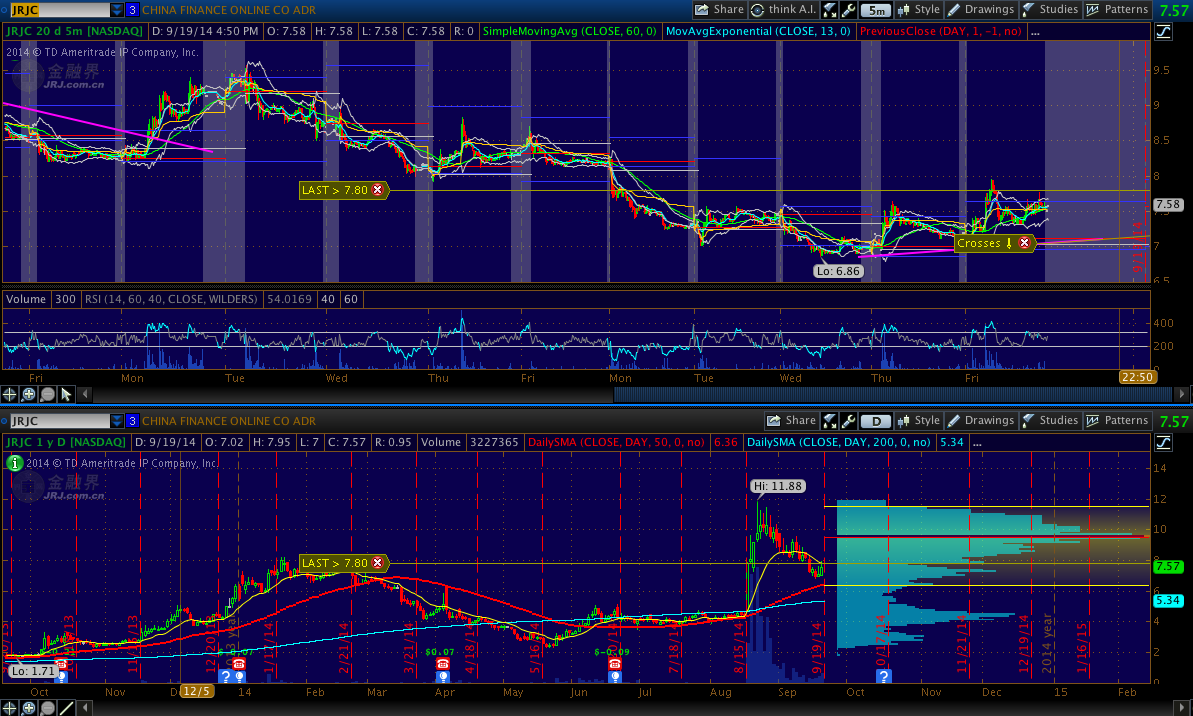
Task: Click the blue link color box numbered 3
Action: tap(132, 10)
